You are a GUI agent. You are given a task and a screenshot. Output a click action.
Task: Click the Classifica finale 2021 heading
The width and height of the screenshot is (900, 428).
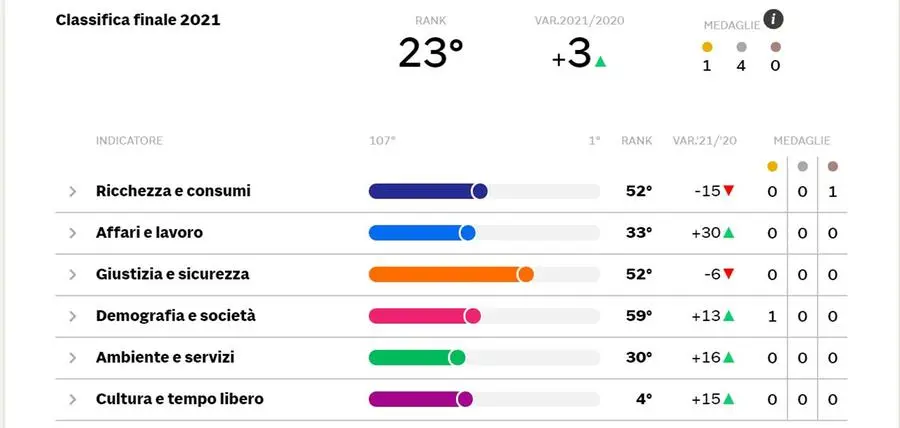138,20
